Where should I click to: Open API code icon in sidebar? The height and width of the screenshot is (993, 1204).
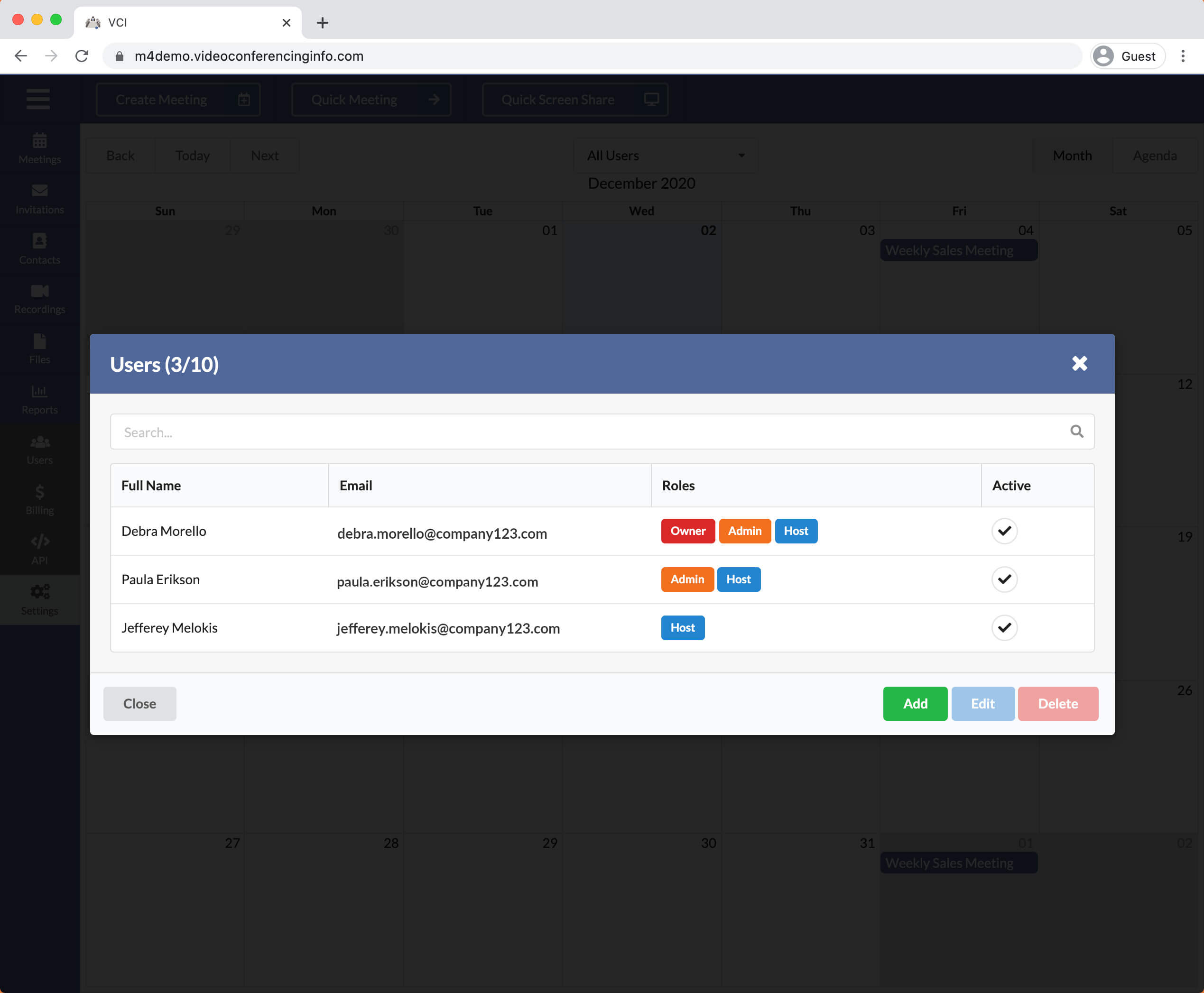tap(39, 541)
